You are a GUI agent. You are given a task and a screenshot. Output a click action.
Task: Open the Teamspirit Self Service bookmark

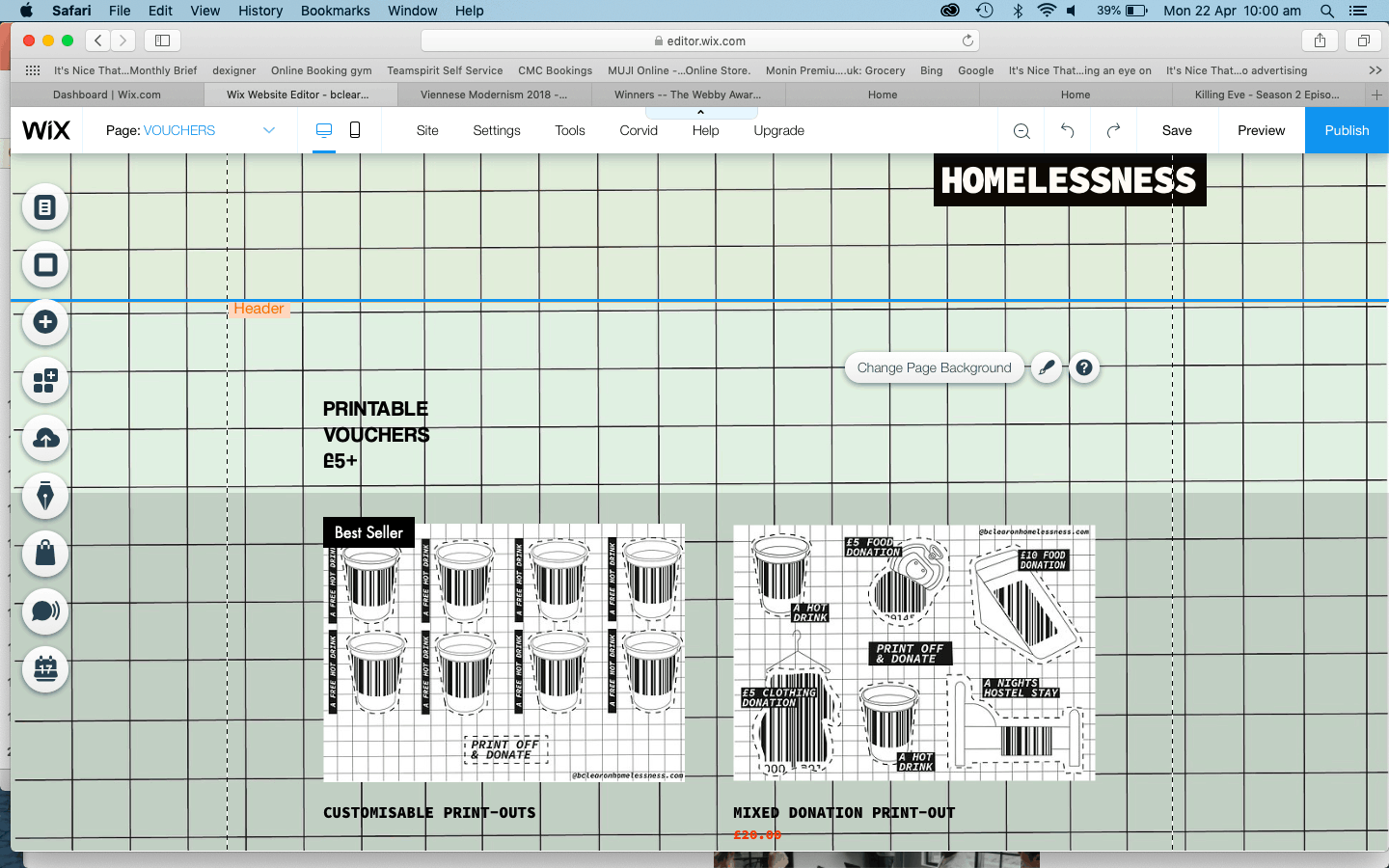tap(445, 70)
